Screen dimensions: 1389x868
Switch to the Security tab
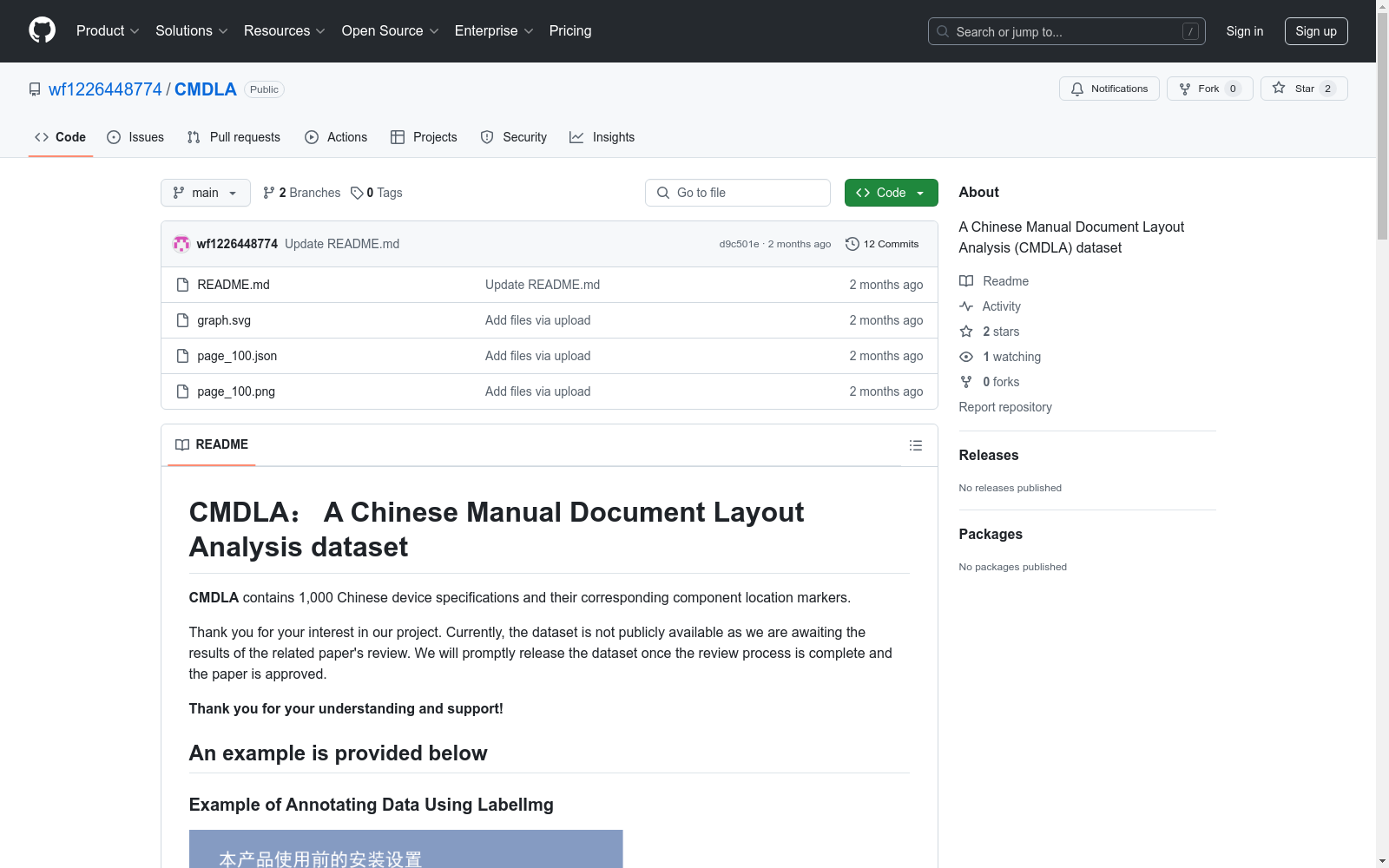pos(514,137)
